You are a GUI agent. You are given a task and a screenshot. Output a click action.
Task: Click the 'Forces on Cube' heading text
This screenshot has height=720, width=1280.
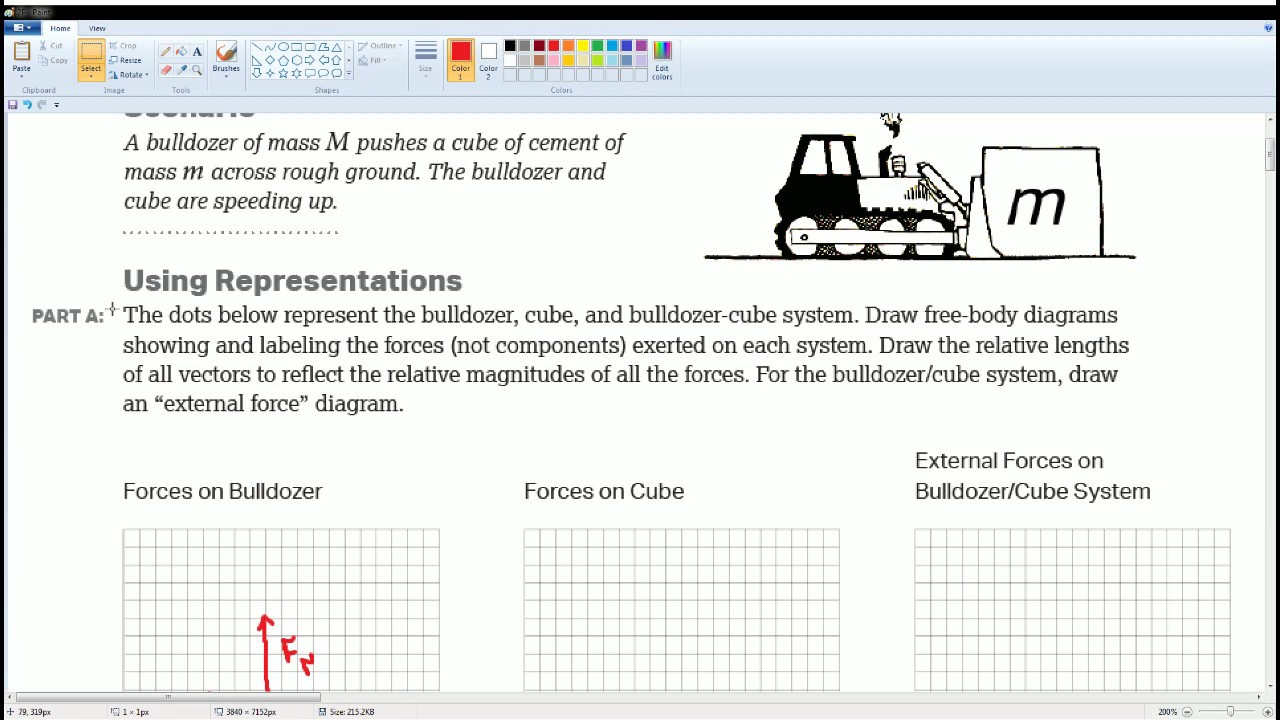click(x=604, y=491)
